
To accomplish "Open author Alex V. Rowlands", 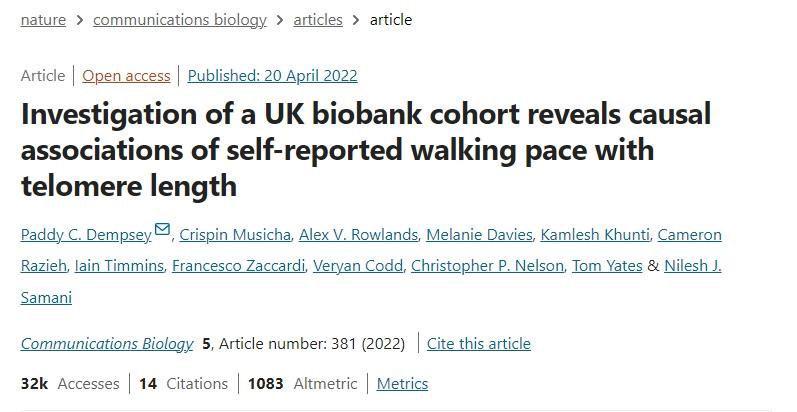I will tap(359, 235).
